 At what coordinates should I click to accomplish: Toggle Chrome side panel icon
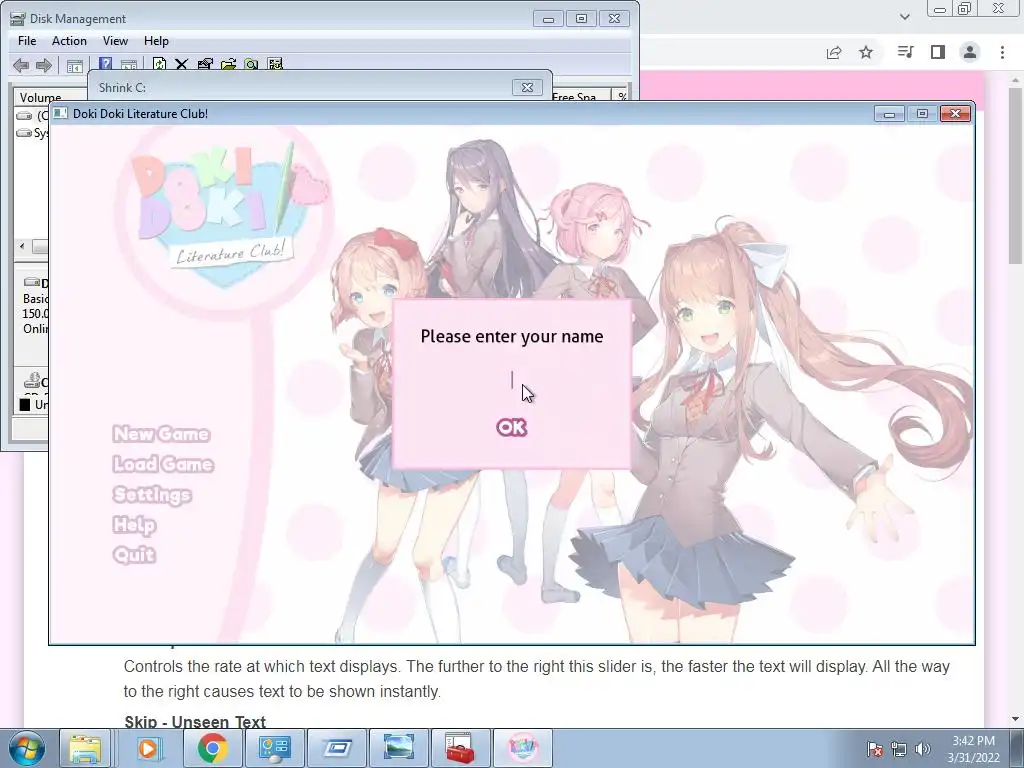coord(938,52)
